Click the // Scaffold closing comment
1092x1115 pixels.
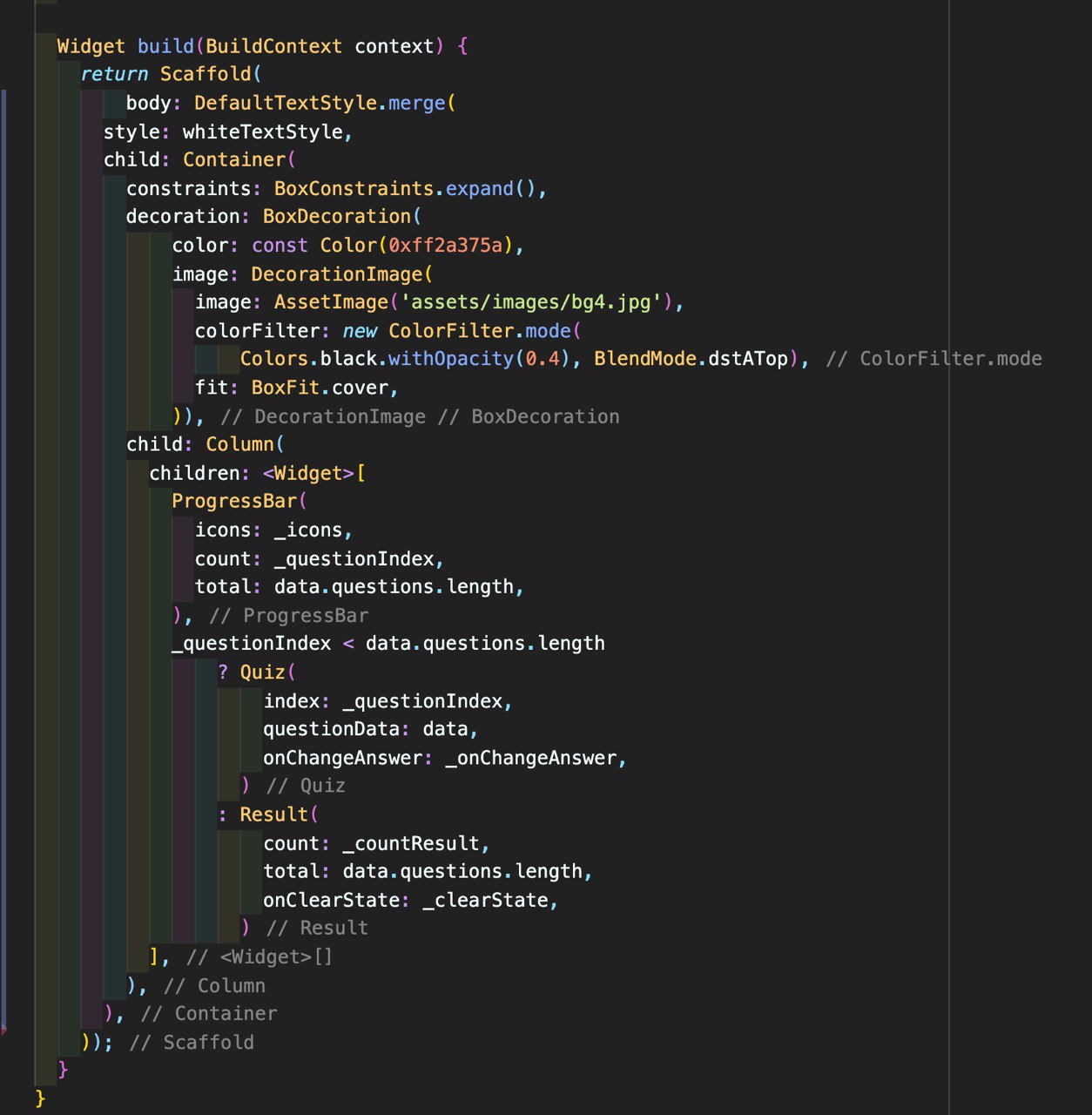click(192, 1042)
